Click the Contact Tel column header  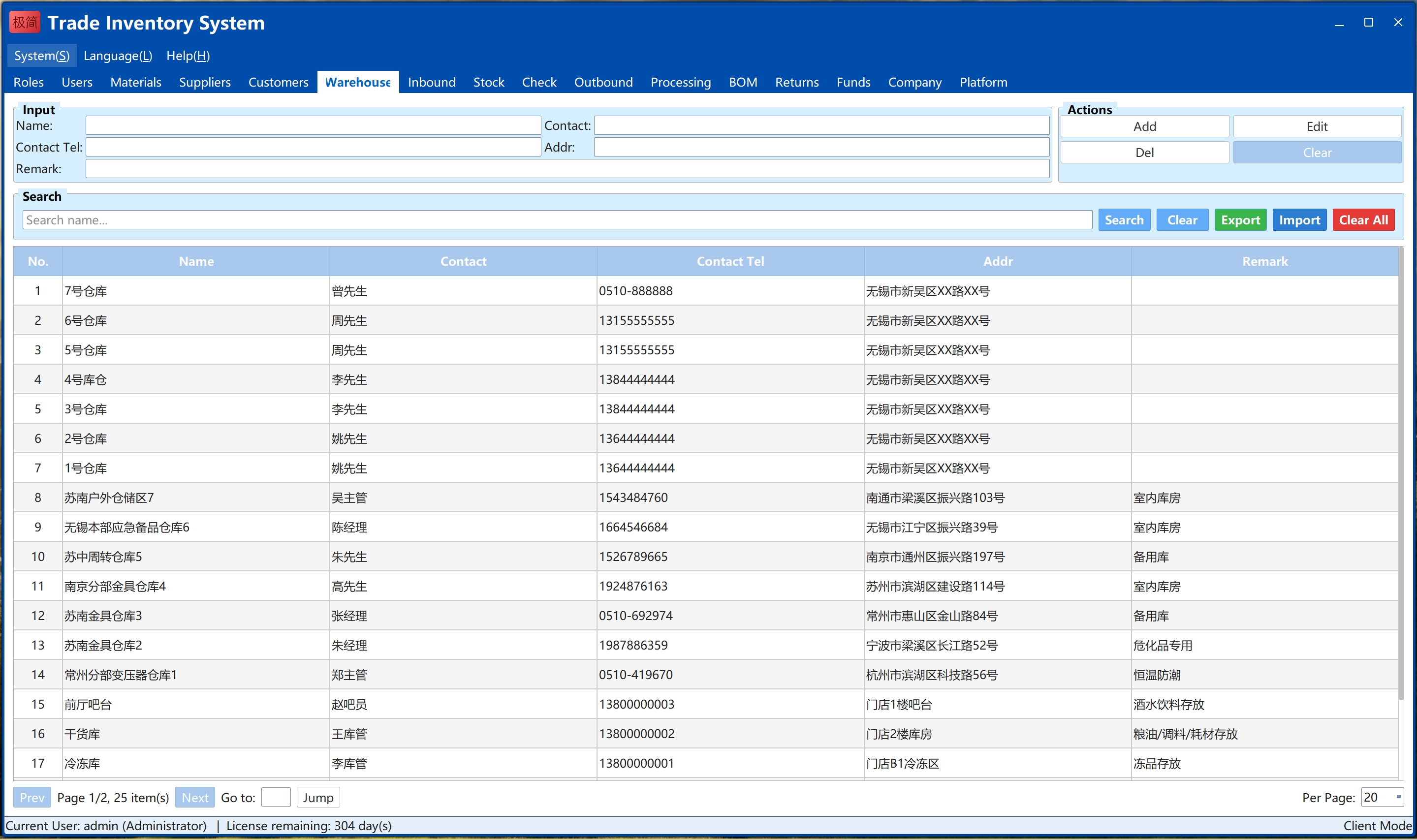coord(730,261)
